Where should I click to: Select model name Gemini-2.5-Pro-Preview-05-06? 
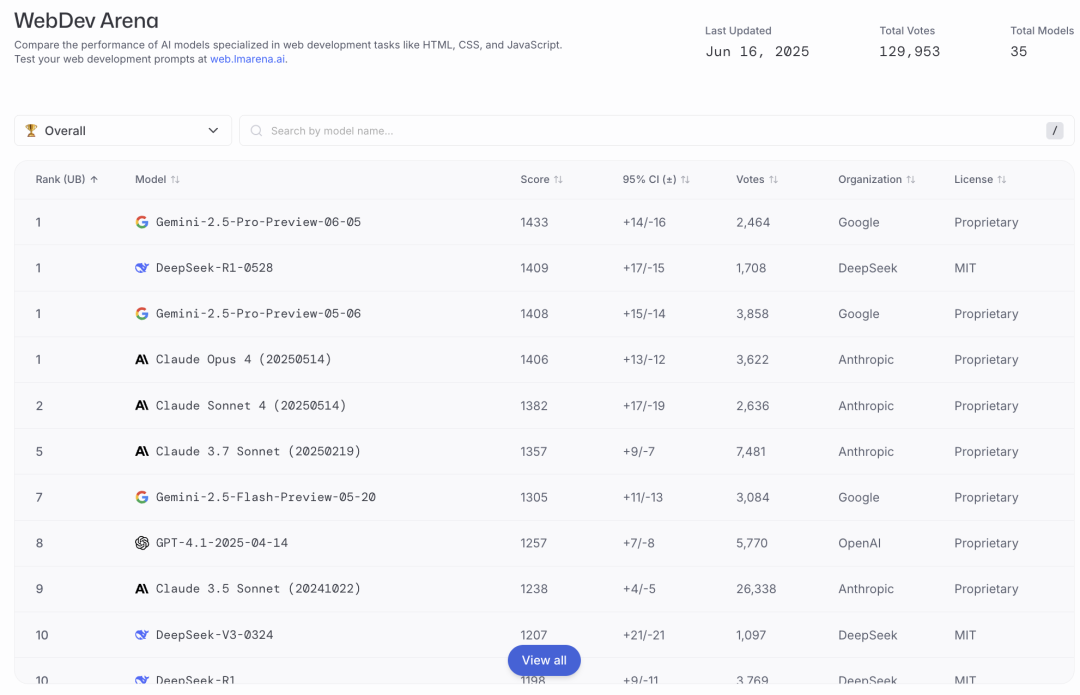click(x=258, y=313)
